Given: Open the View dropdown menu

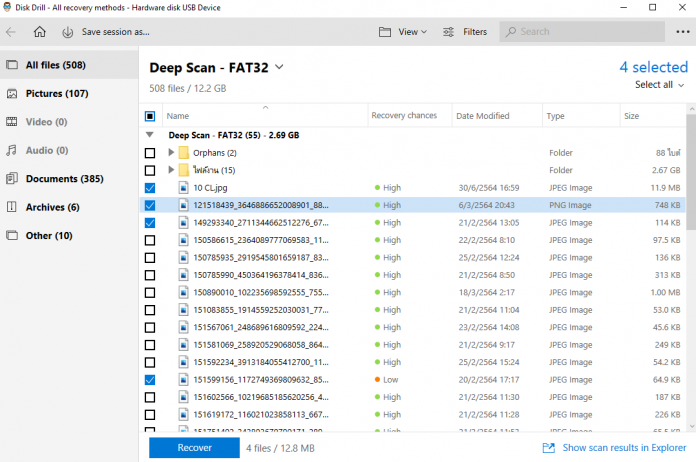Looking at the screenshot, I should [404, 32].
